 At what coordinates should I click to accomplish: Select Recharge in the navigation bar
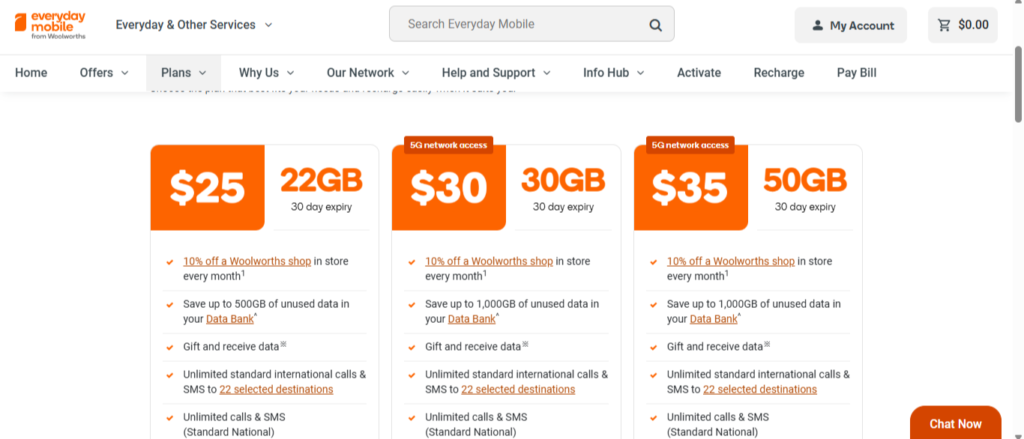778,73
